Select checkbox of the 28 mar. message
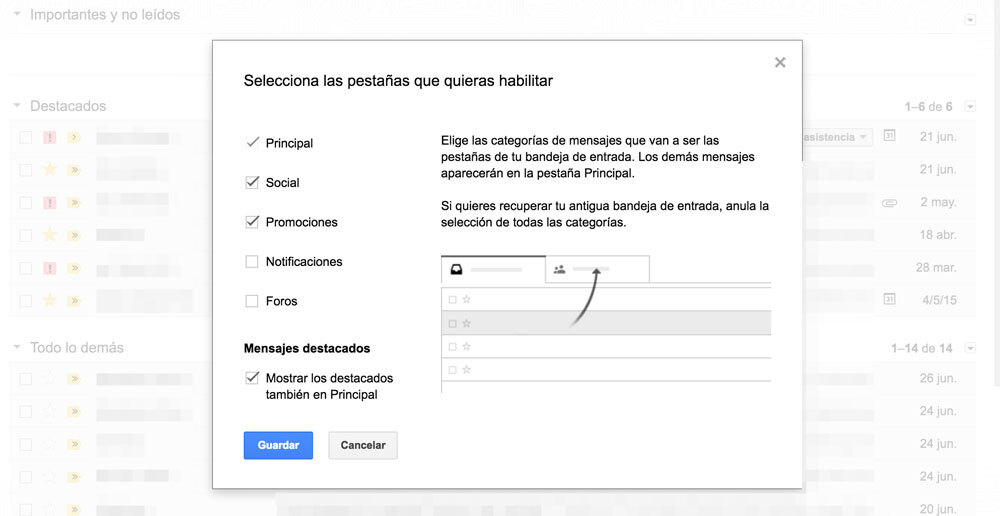The image size is (1000, 516). 26,268
